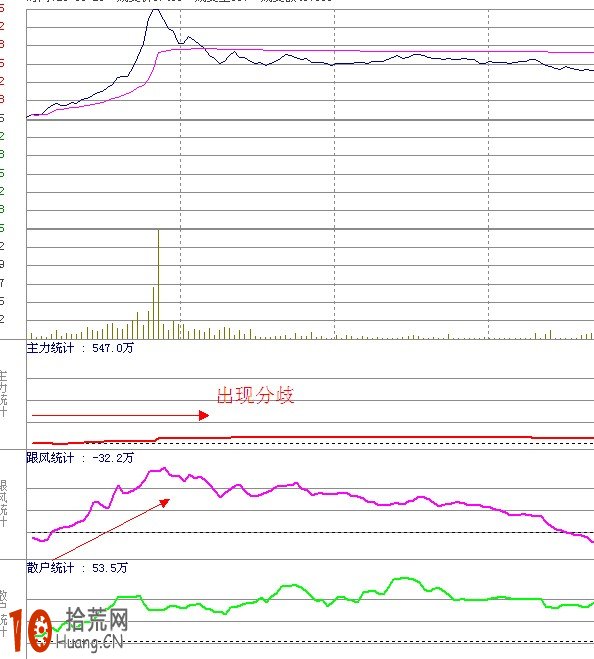Click the -32.2万 follower value
Image resolution: width=594 pixels, height=659 pixels.
(x=113, y=458)
